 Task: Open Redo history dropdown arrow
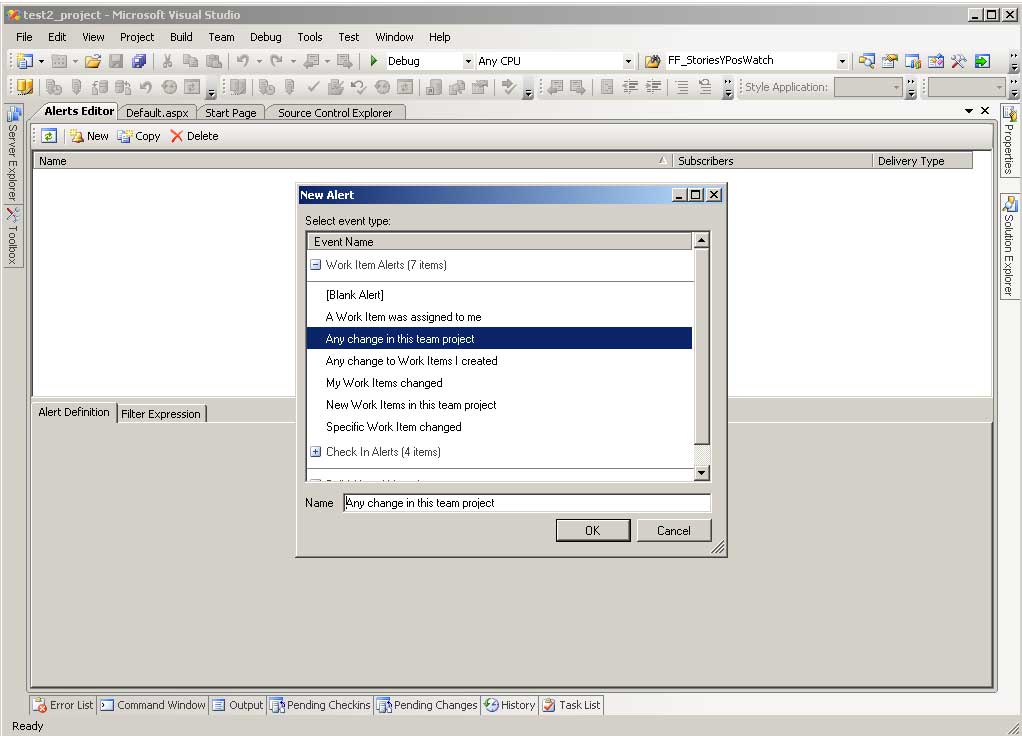(293, 61)
